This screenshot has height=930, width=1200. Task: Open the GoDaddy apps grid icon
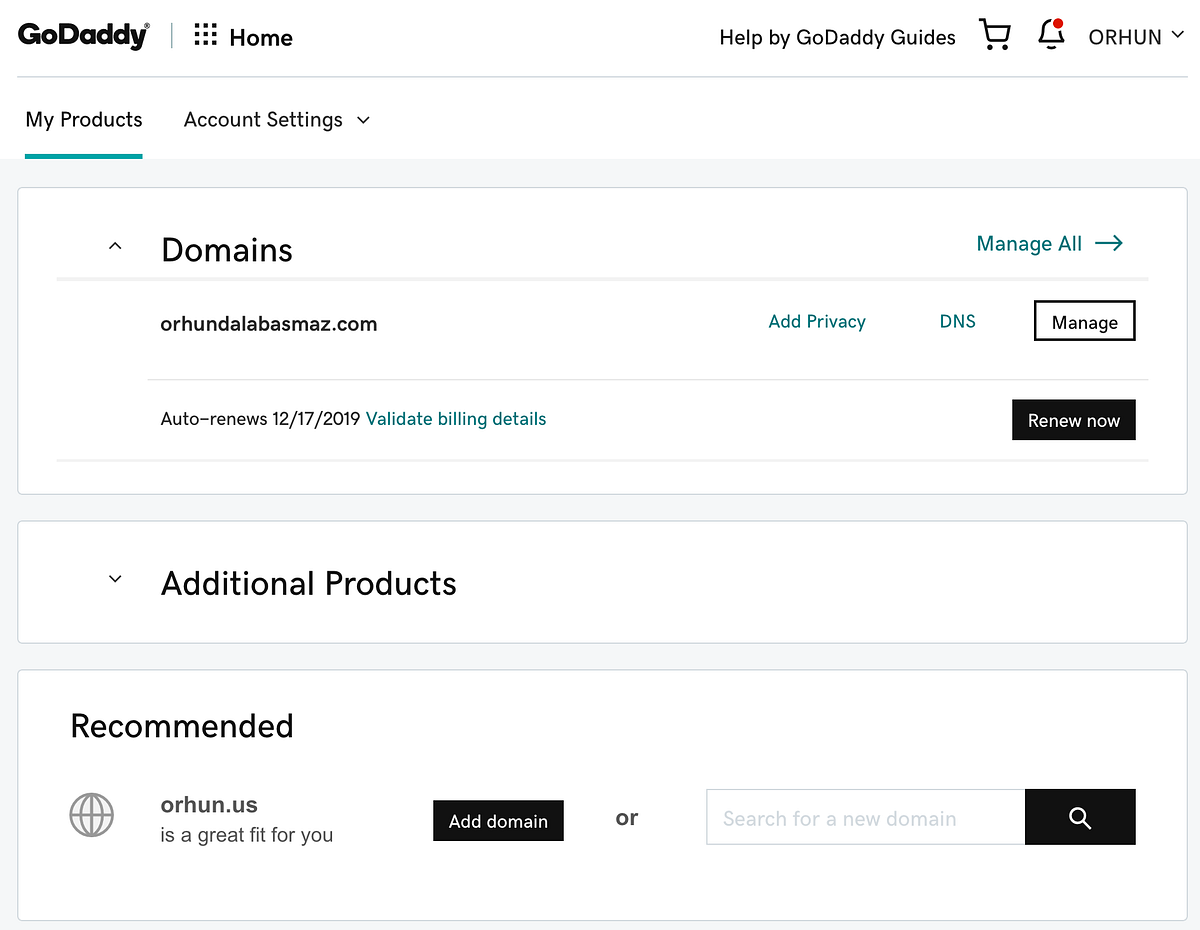pyautogui.click(x=205, y=35)
